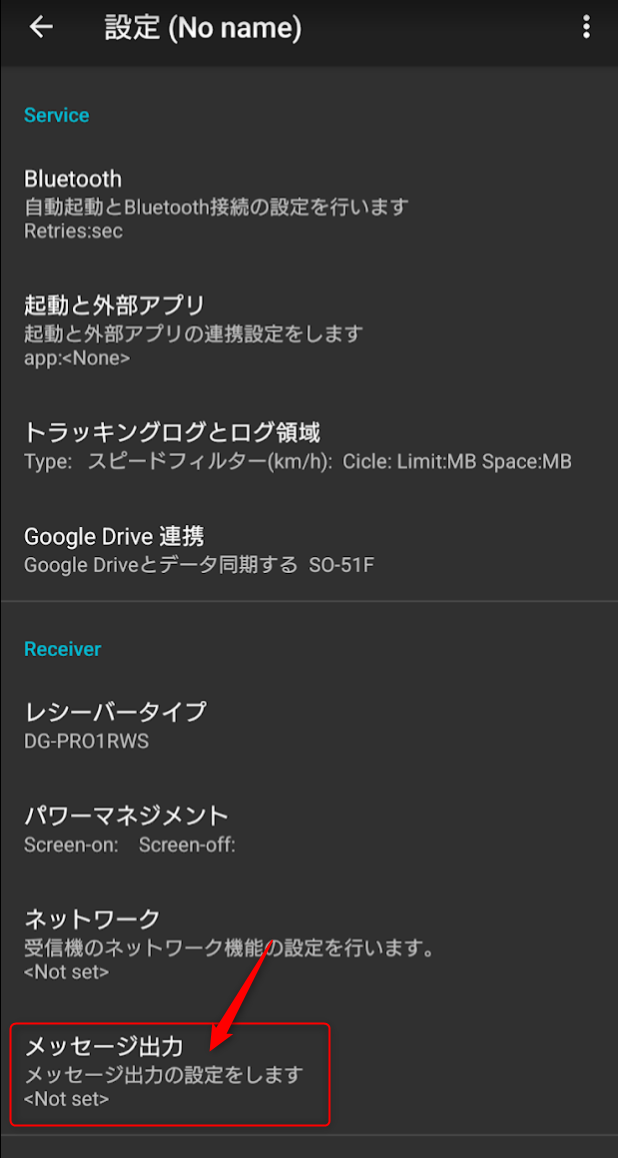Open Bluetooth settings entry
Screen dimensions: 618x1158
coord(73,179)
